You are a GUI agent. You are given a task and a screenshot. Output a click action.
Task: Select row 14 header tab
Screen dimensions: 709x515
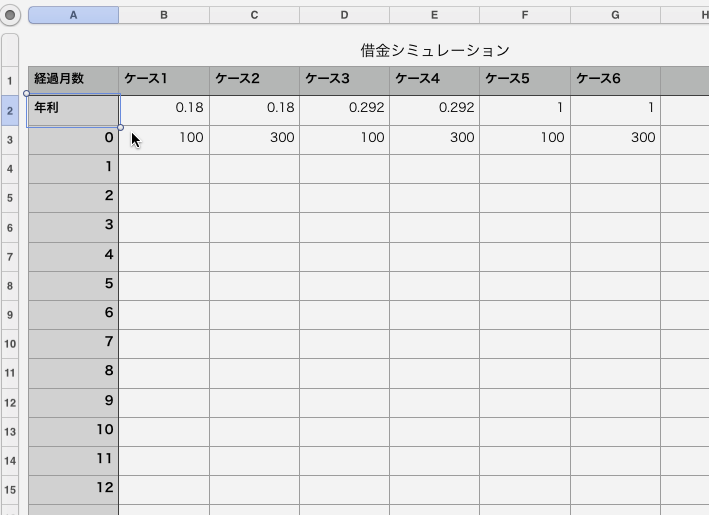click(x=10, y=461)
